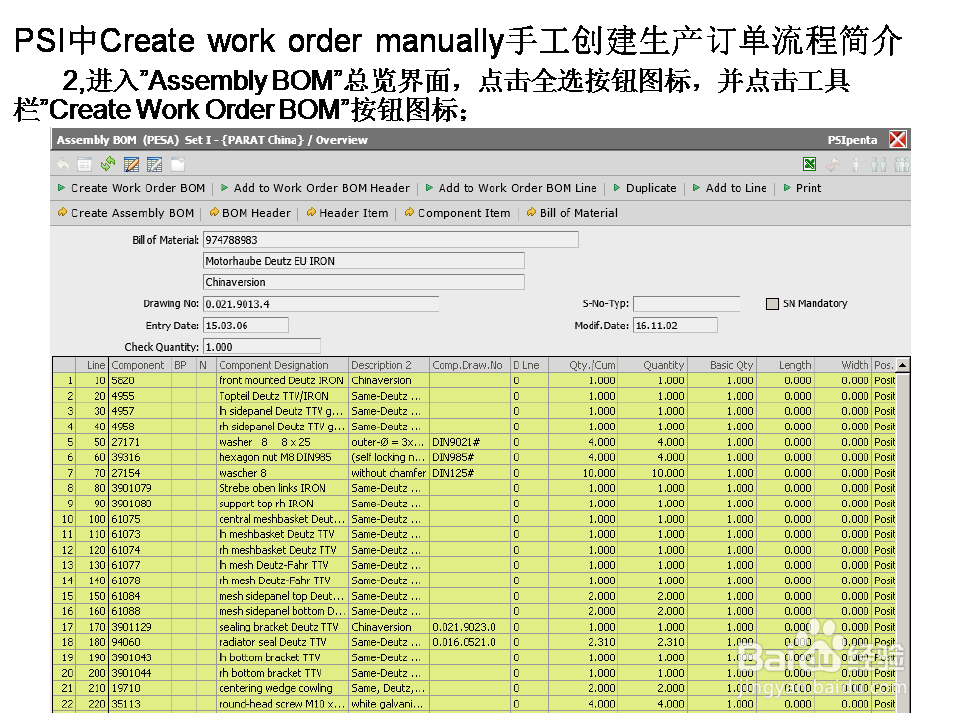960x720 pixels.
Task: Click cell Topteil Deutz TTV/IRON
Action: [x=282, y=396]
